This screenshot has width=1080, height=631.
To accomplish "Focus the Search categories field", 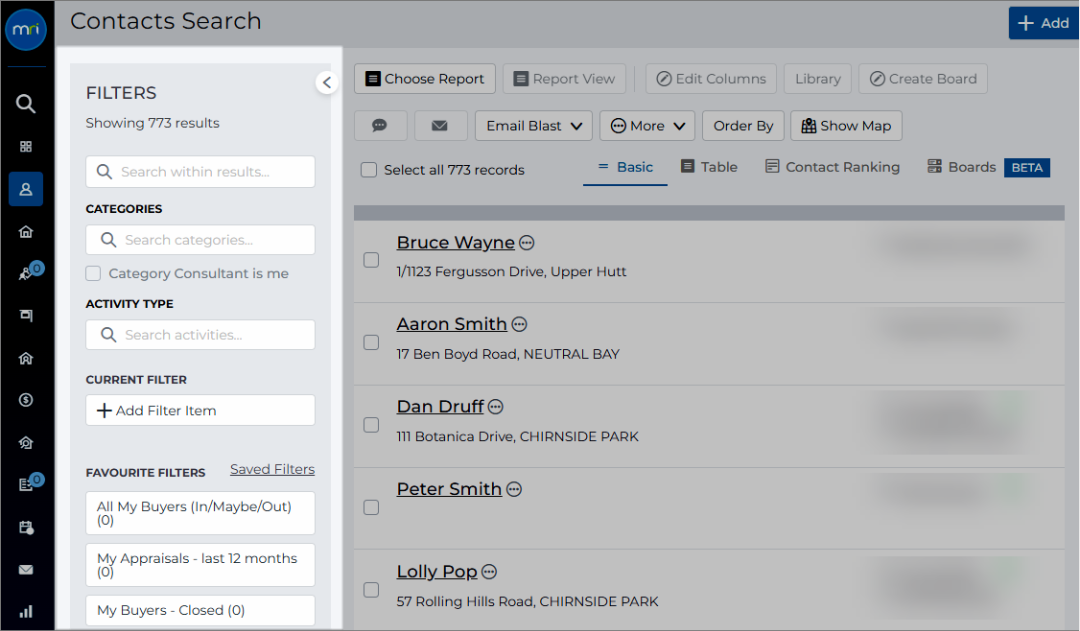I will point(200,240).
